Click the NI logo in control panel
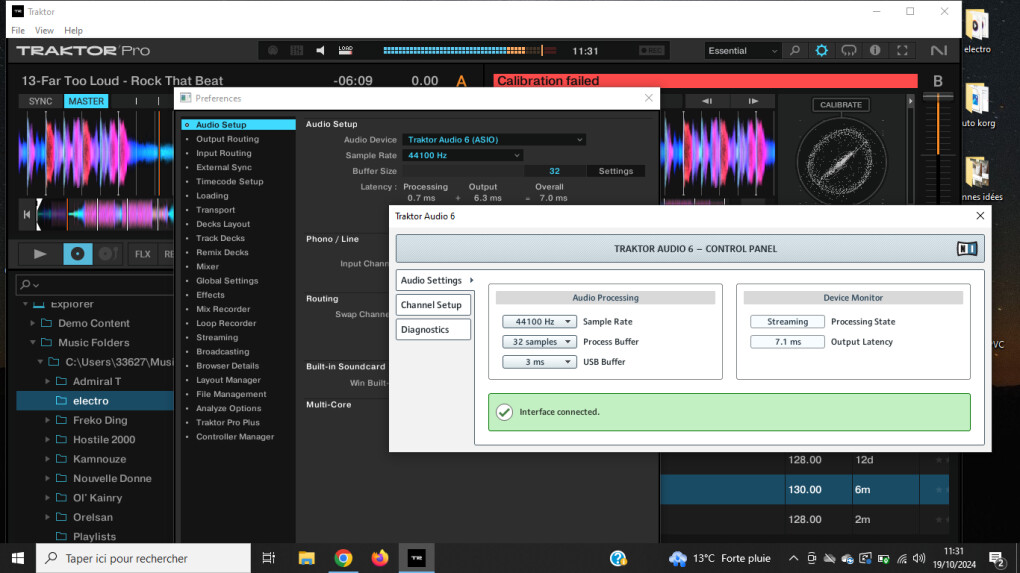Viewport: 1020px width, 573px height. [x=967, y=248]
